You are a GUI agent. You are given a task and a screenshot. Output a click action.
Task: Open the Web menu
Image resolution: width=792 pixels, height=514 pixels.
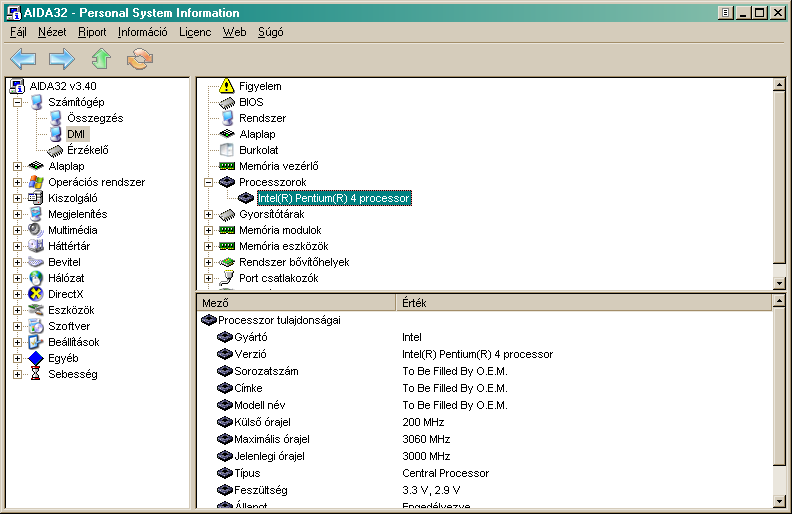pyautogui.click(x=234, y=32)
